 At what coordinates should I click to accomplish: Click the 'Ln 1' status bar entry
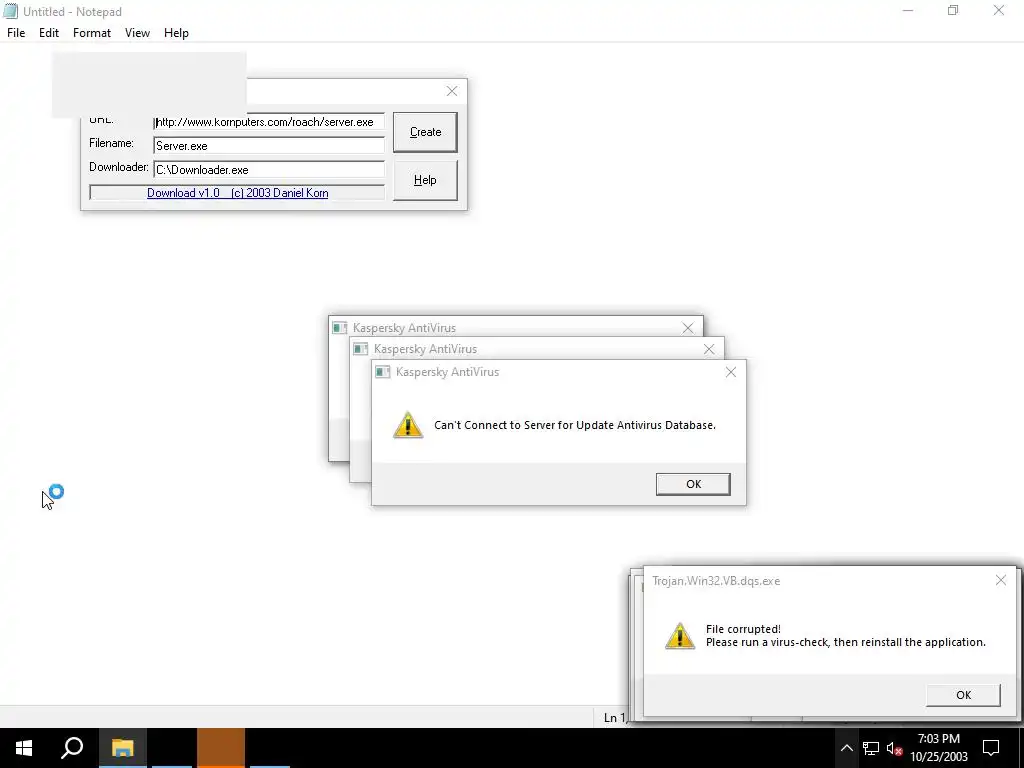click(x=614, y=718)
